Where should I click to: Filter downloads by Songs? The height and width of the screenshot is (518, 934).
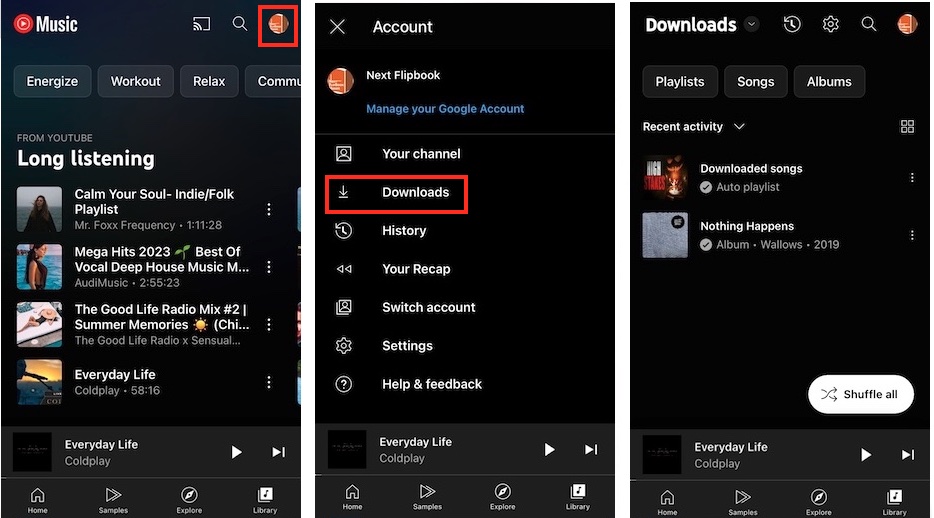[x=755, y=82]
